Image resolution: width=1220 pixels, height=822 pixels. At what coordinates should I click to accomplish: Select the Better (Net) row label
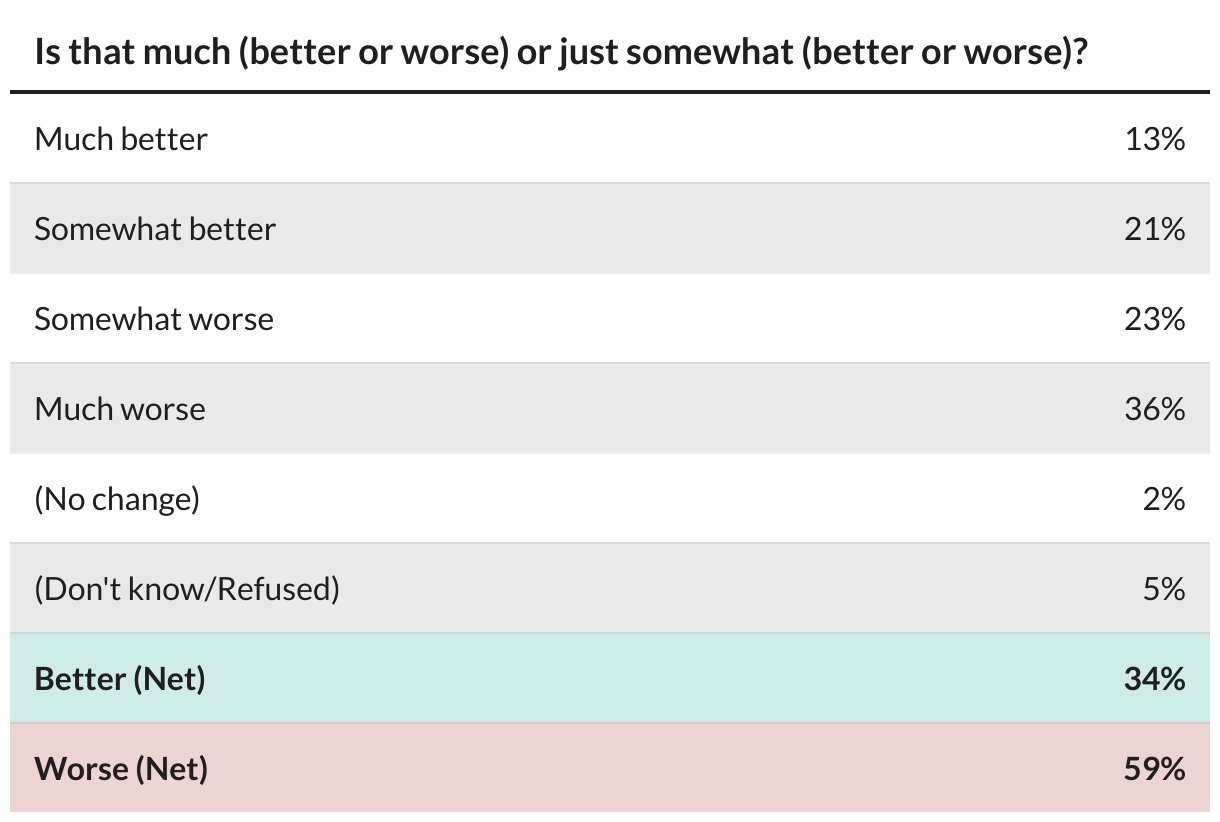120,678
